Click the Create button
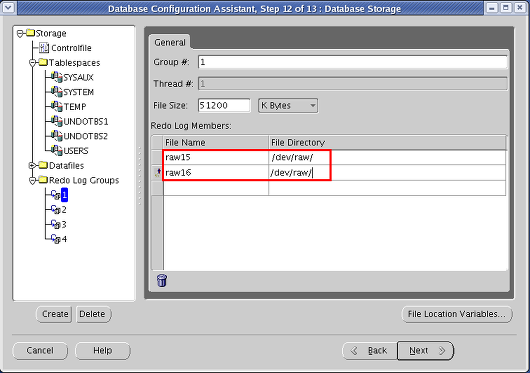The height and width of the screenshot is (373, 530). pos(54,314)
